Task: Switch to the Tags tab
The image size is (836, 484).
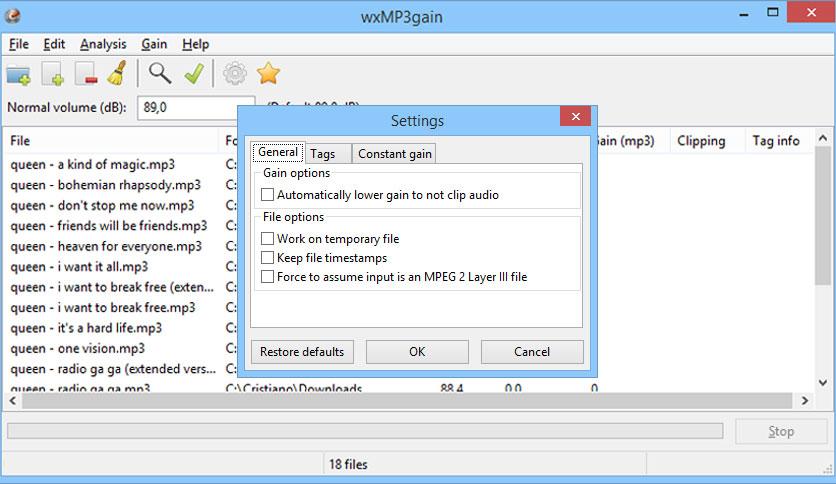Action: (x=327, y=154)
